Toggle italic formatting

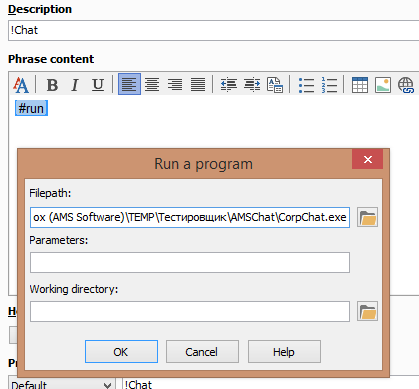(75, 85)
